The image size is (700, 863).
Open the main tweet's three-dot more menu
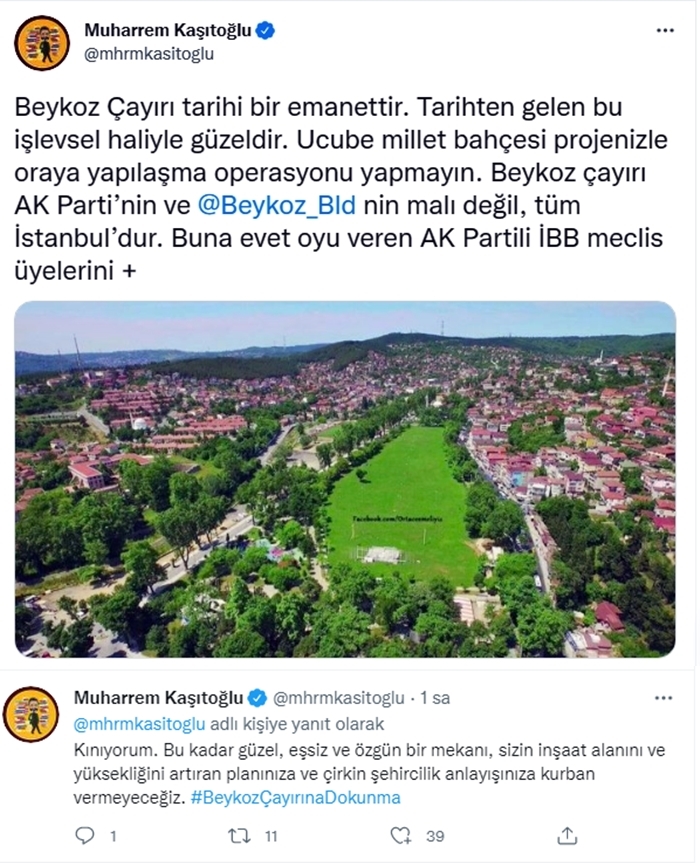pos(665,31)
